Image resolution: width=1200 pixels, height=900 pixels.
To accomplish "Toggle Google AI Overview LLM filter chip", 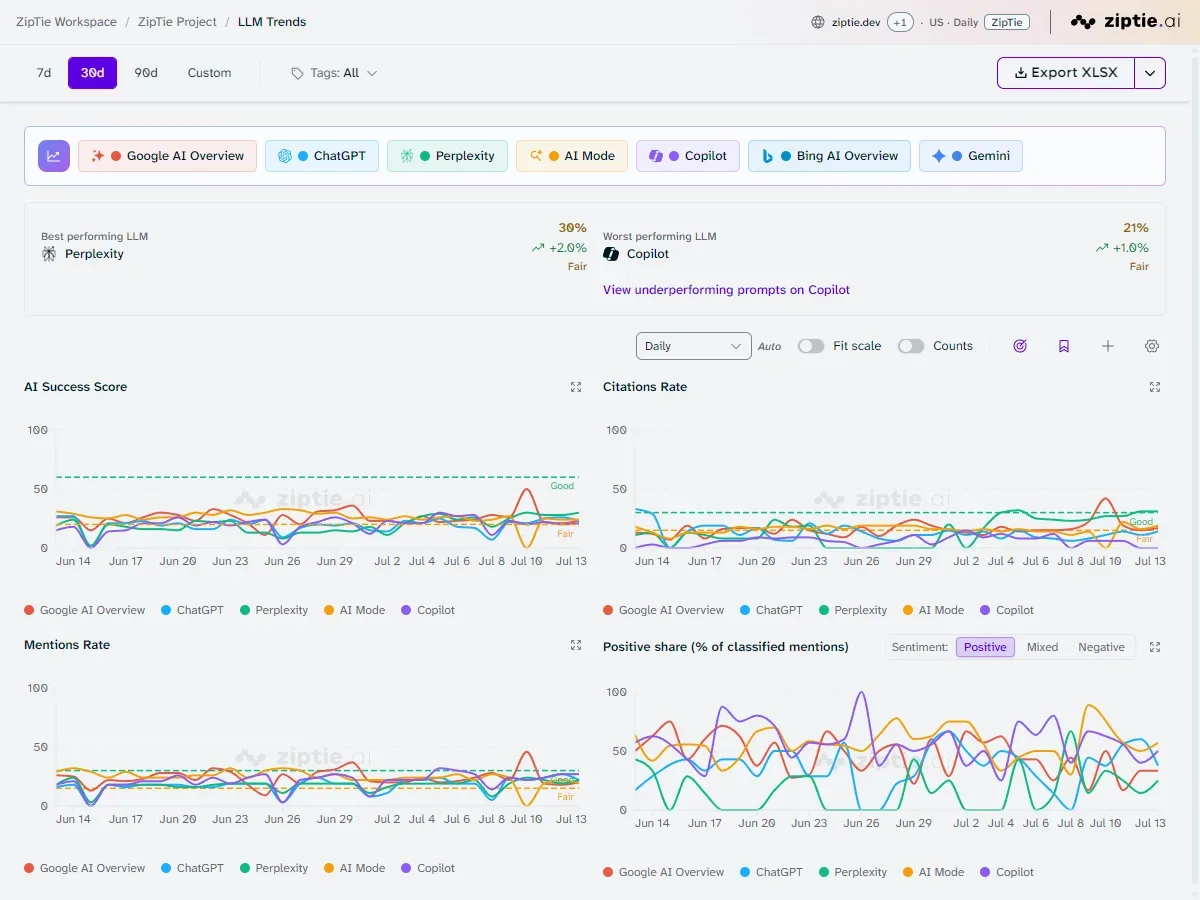I will [x=168, y=156].
